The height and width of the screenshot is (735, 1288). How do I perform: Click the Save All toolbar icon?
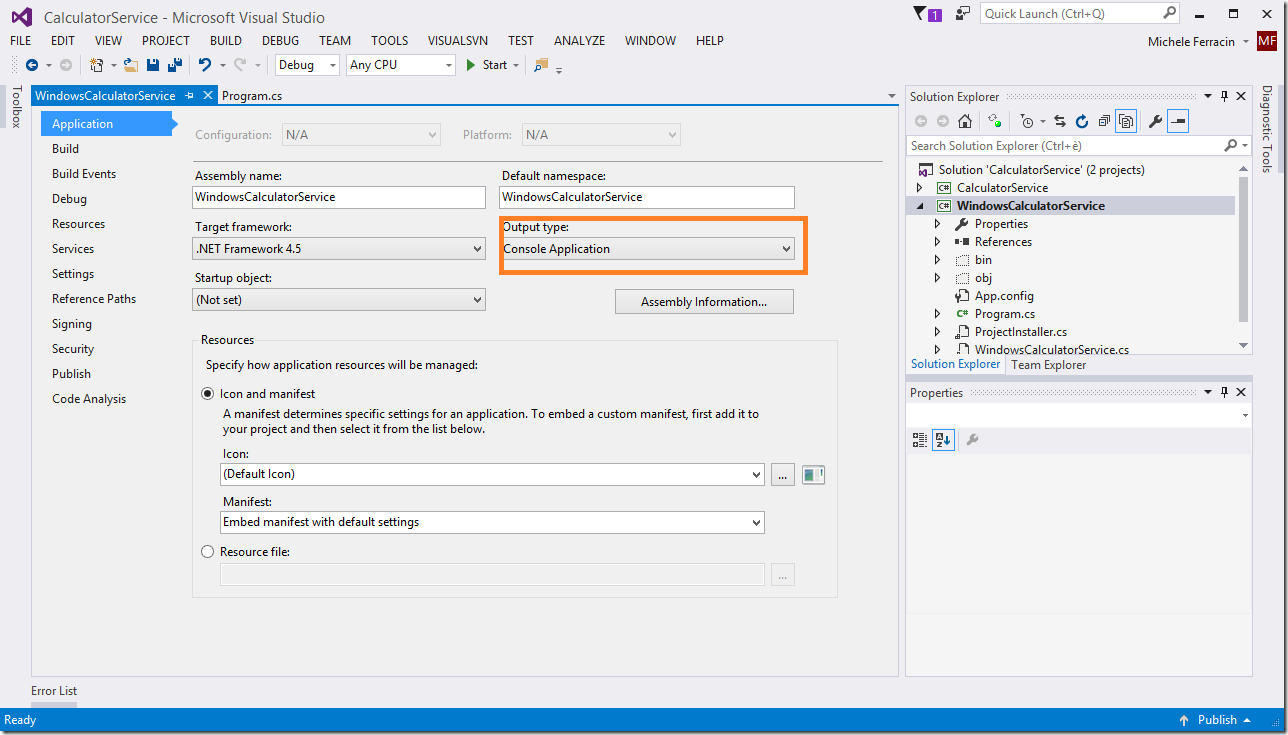[x=175, y=65]
